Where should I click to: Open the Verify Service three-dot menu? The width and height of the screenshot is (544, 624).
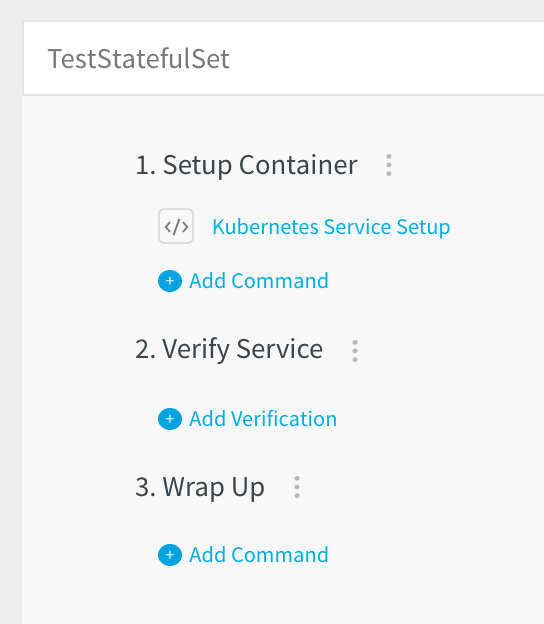(x=355, y=351)
